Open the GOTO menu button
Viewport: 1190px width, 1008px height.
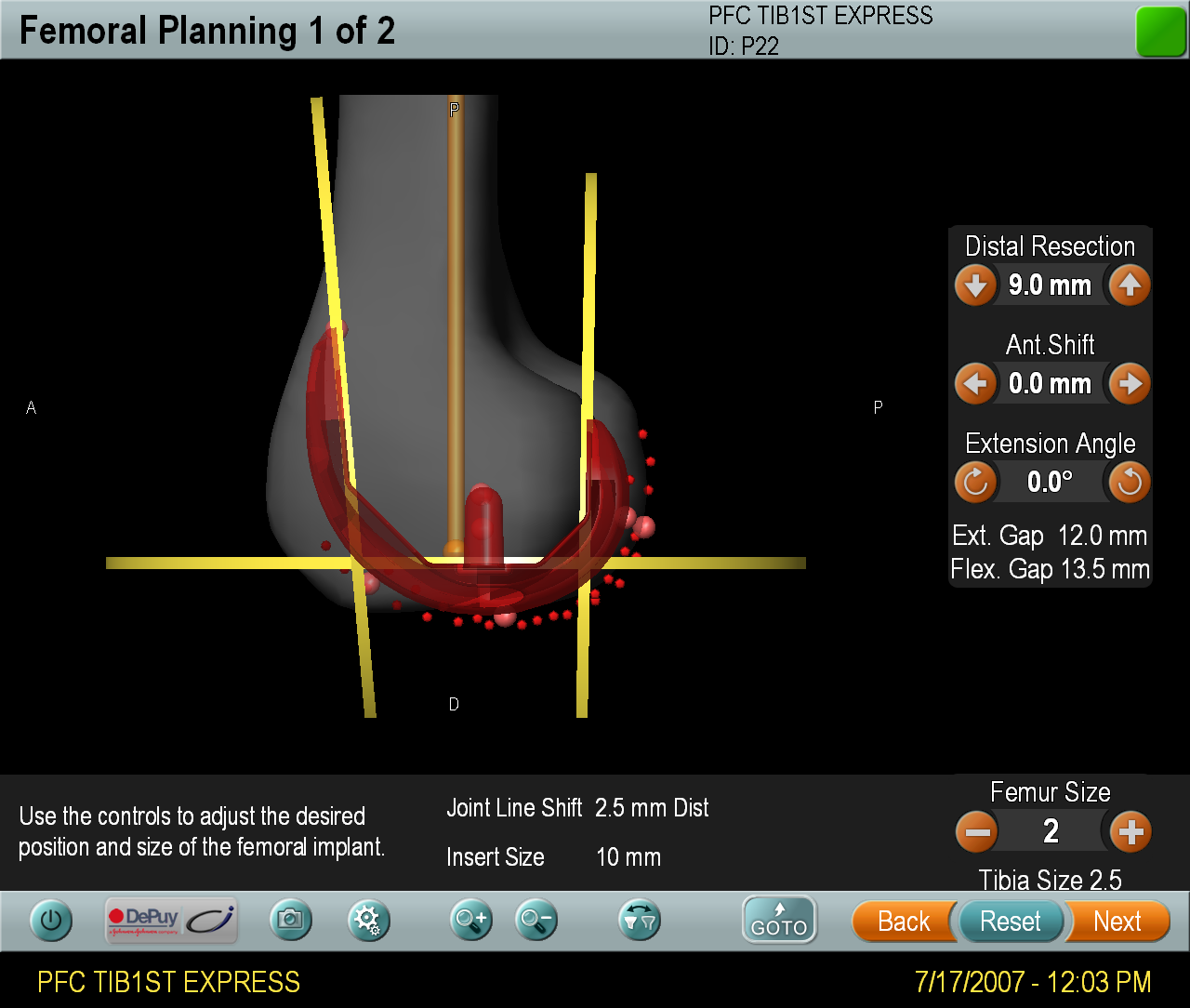pos(779,920)
